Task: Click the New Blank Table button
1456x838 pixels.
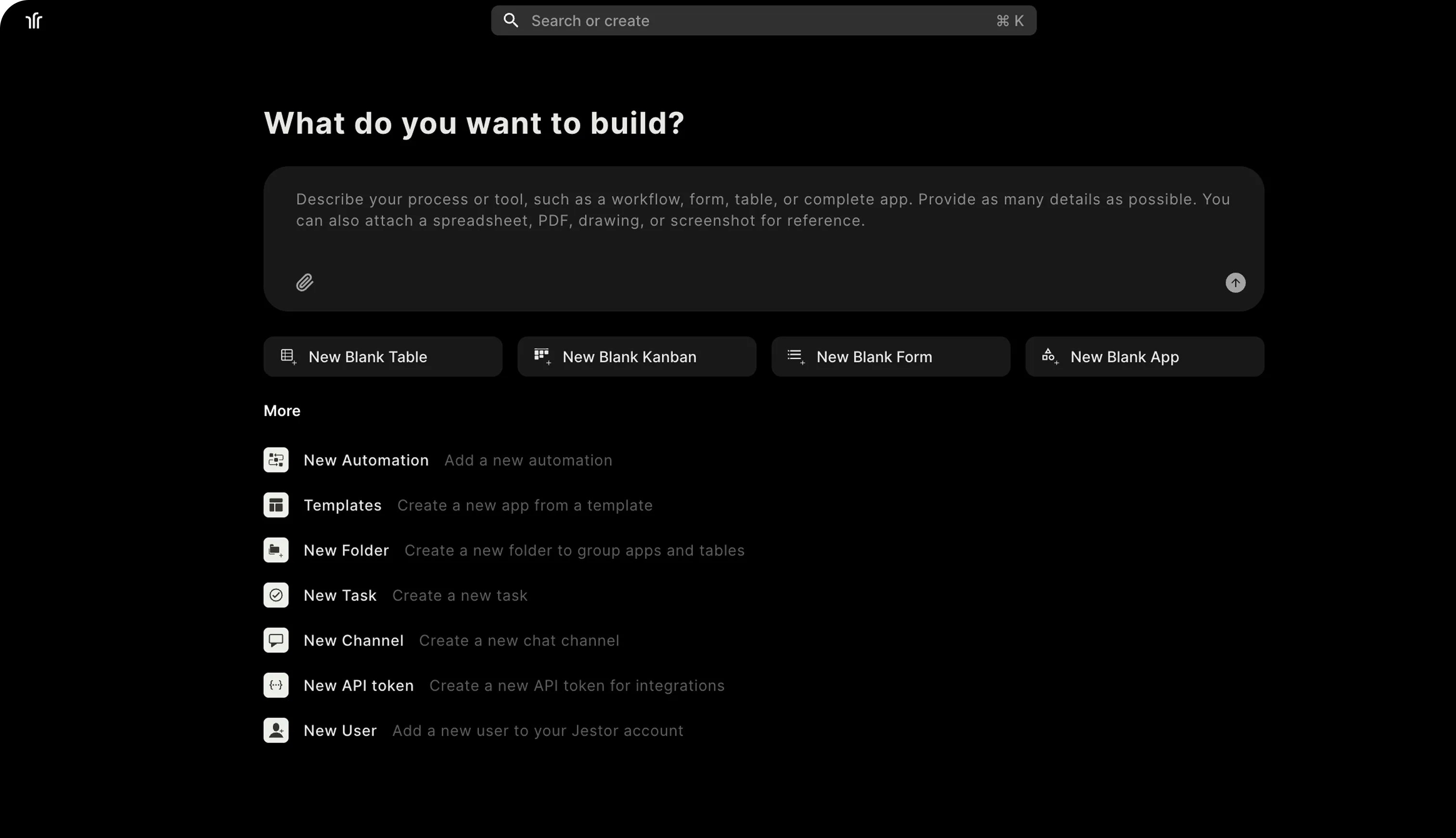Action: (x=382, y=356)
